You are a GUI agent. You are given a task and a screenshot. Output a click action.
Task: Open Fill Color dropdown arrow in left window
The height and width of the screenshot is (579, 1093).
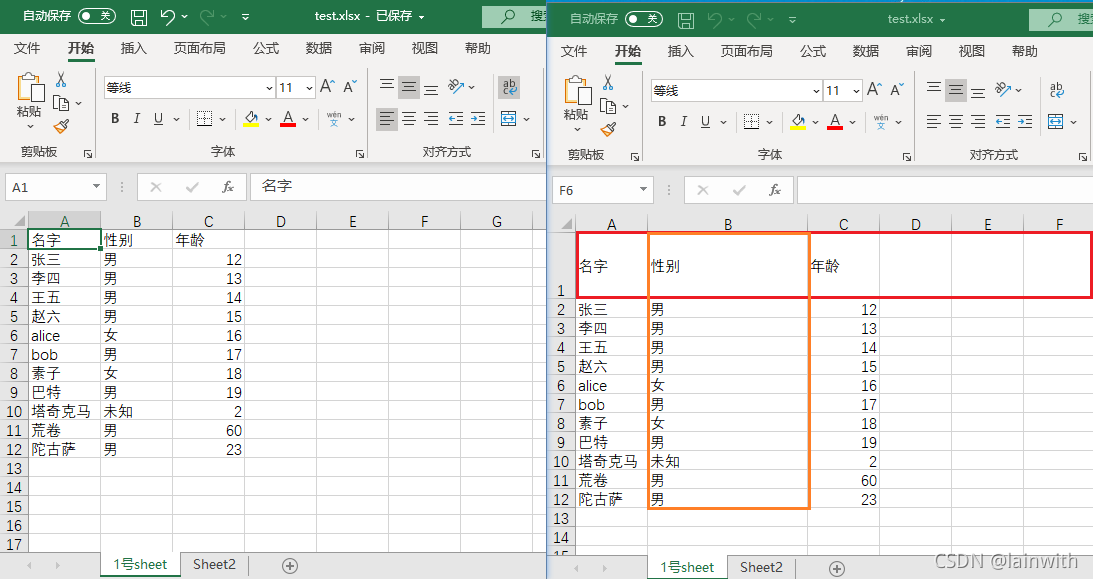268,119
